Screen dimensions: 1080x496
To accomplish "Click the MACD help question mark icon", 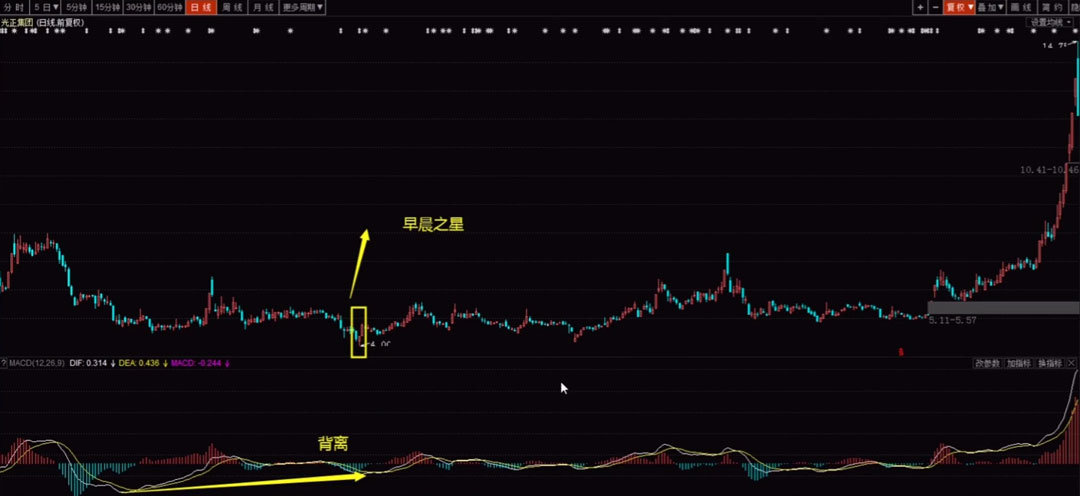I will [3, 363].
